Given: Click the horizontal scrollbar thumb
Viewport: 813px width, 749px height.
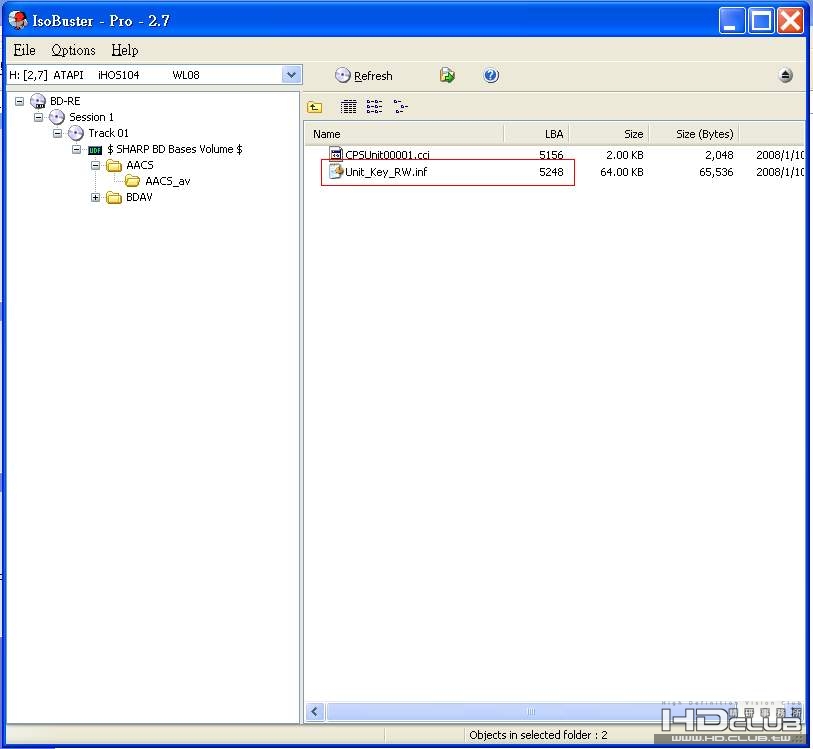Looking at the screenshot, I should (531, 712).
